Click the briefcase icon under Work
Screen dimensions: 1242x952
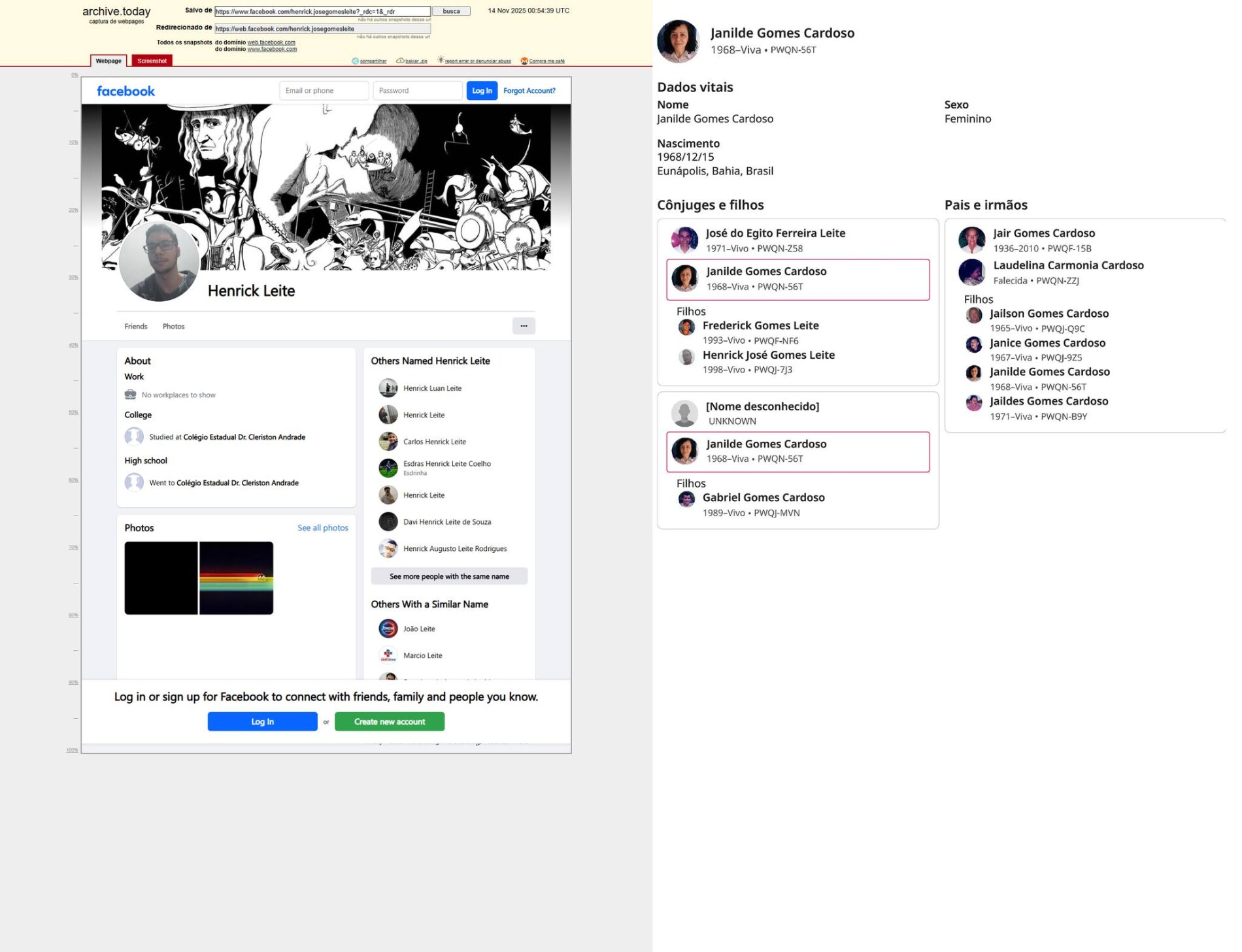(131, 395)
